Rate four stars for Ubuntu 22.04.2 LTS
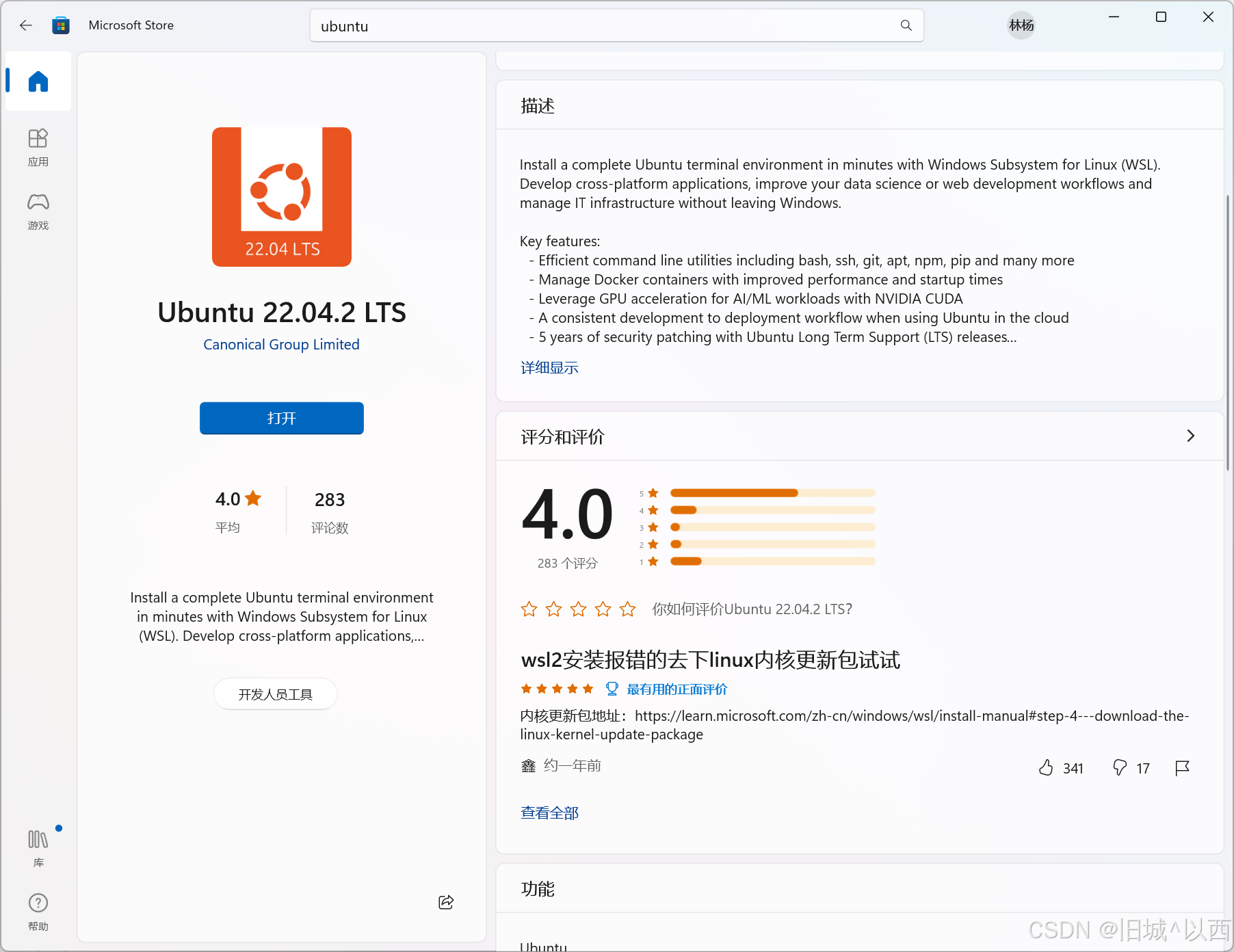 [x=603, y=609]
